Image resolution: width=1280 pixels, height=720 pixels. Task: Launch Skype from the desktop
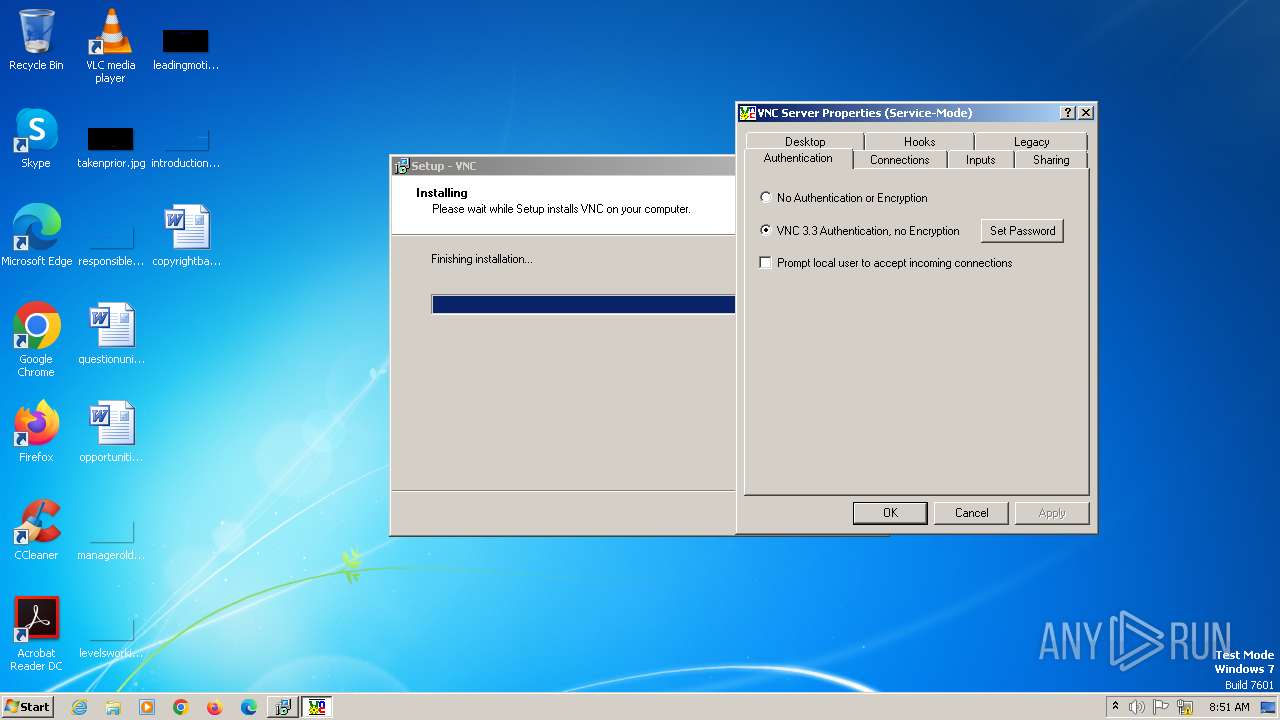[x=36, y=138]
